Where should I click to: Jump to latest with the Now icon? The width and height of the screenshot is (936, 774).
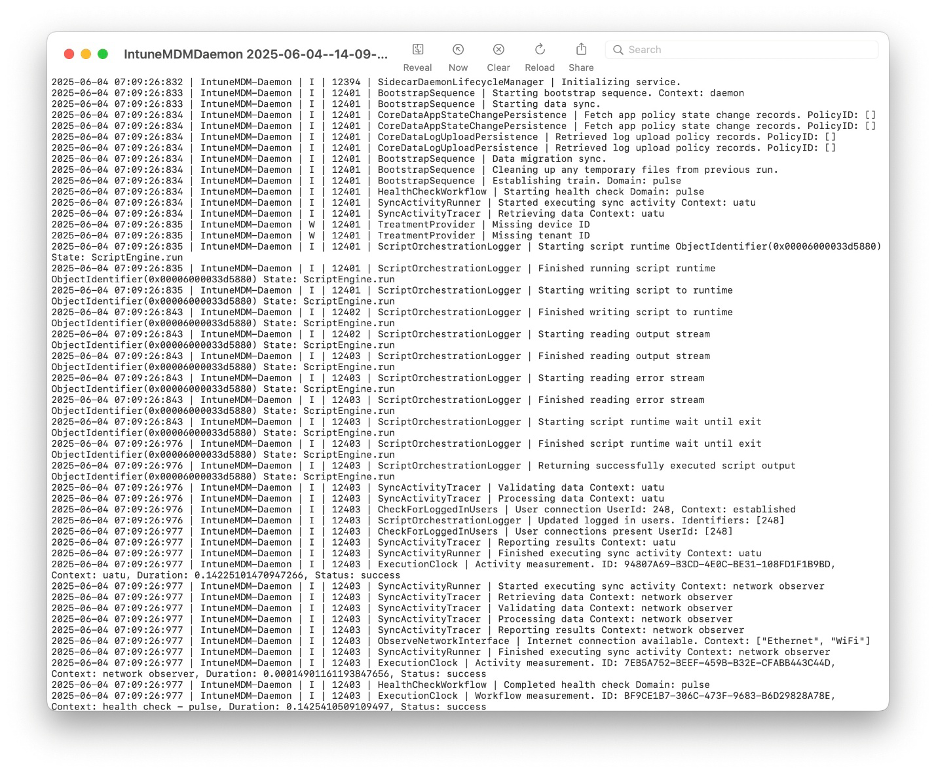coord(458,50)
